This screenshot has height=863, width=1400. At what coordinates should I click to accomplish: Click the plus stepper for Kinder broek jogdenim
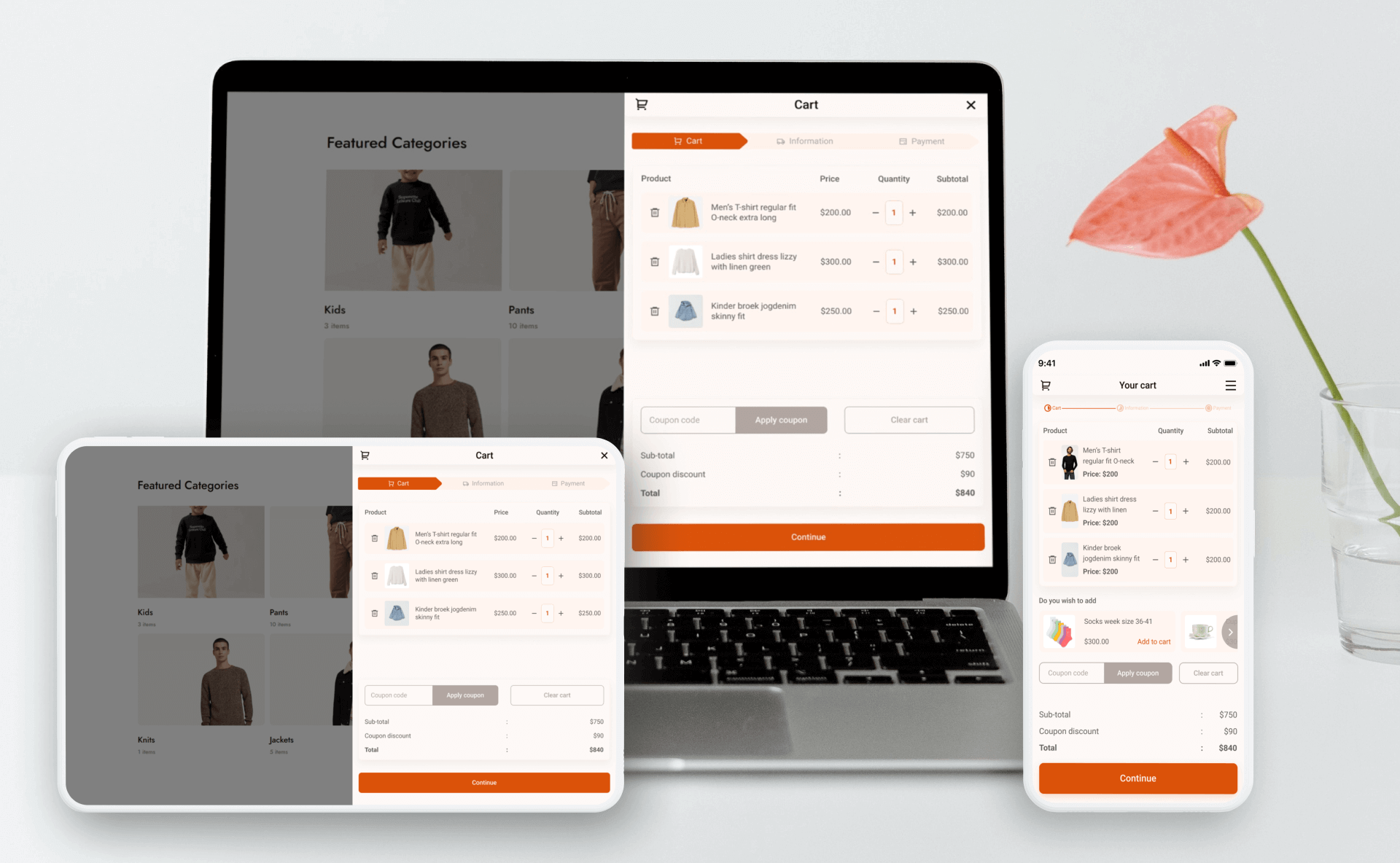coord(913,313)
